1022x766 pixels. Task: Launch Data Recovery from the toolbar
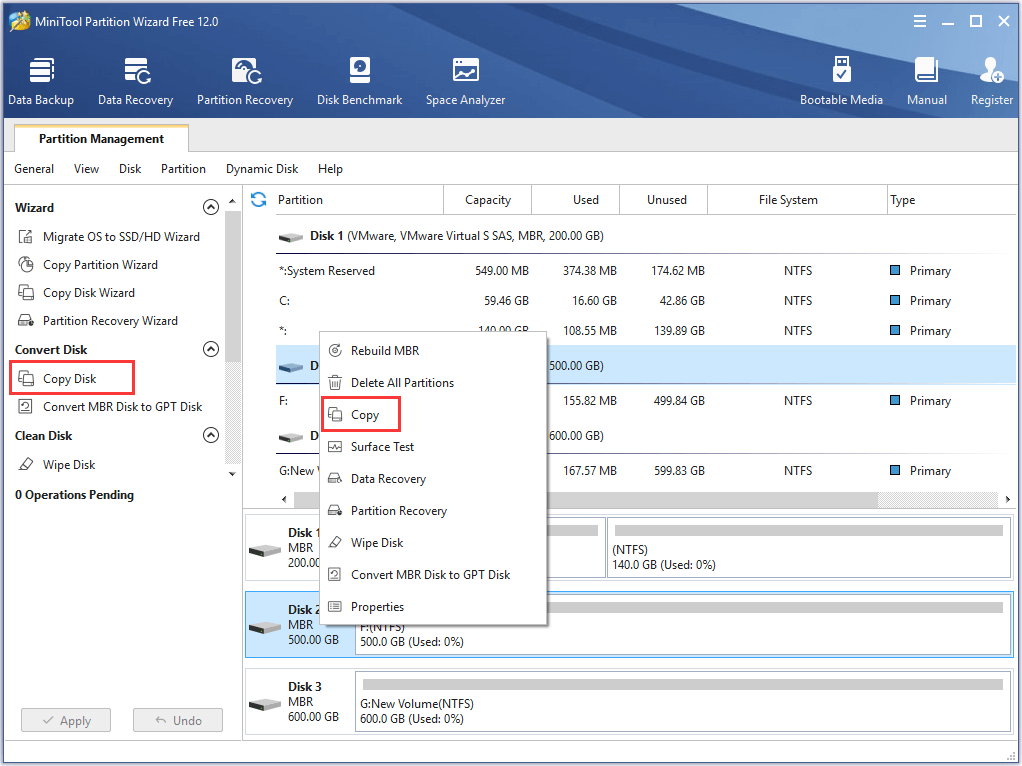click(x=135, y=81)
